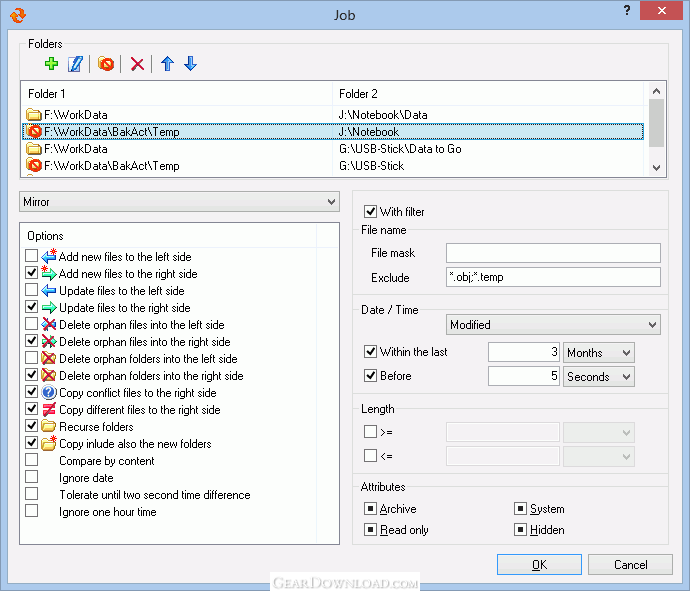
Task: Toggle the Read only attribute checkbox
Action: pos(370,529)
